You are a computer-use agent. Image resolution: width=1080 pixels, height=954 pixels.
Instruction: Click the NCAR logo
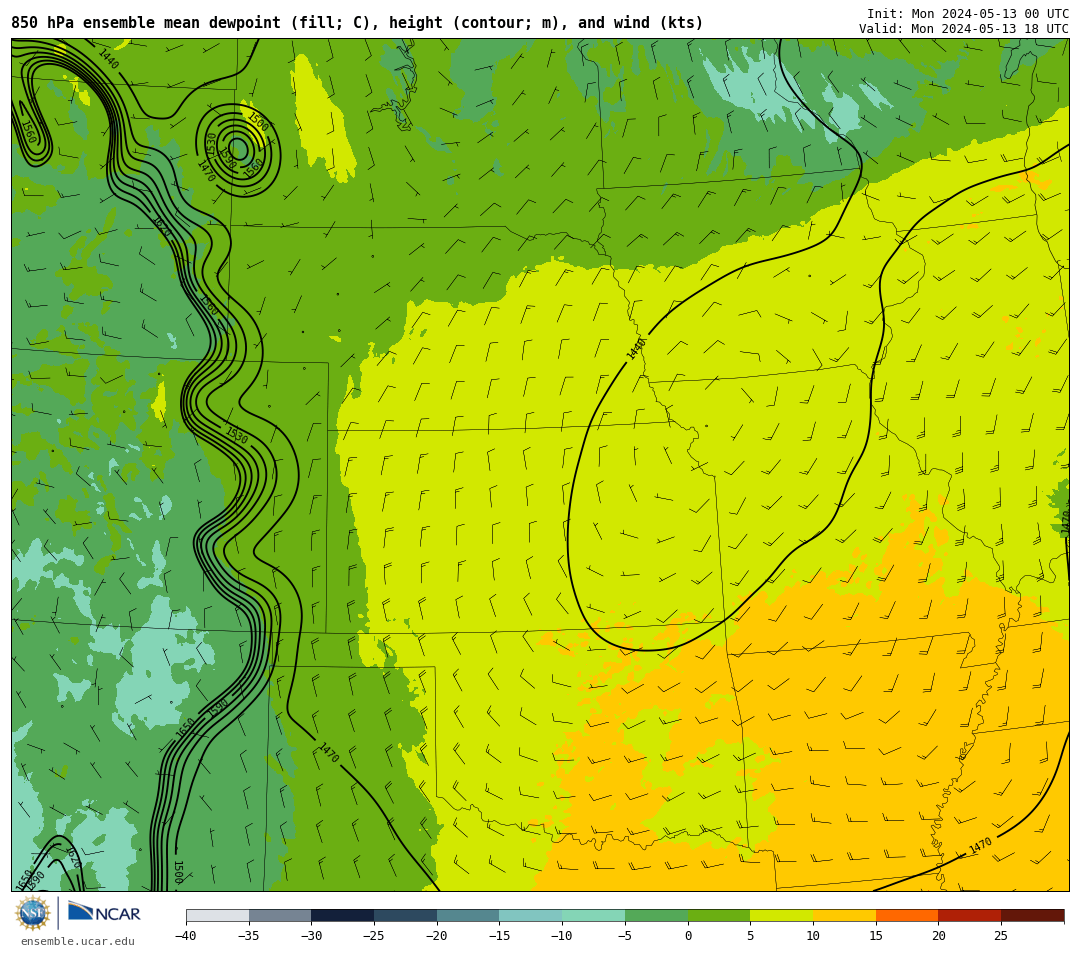click(x=104, y=913)
